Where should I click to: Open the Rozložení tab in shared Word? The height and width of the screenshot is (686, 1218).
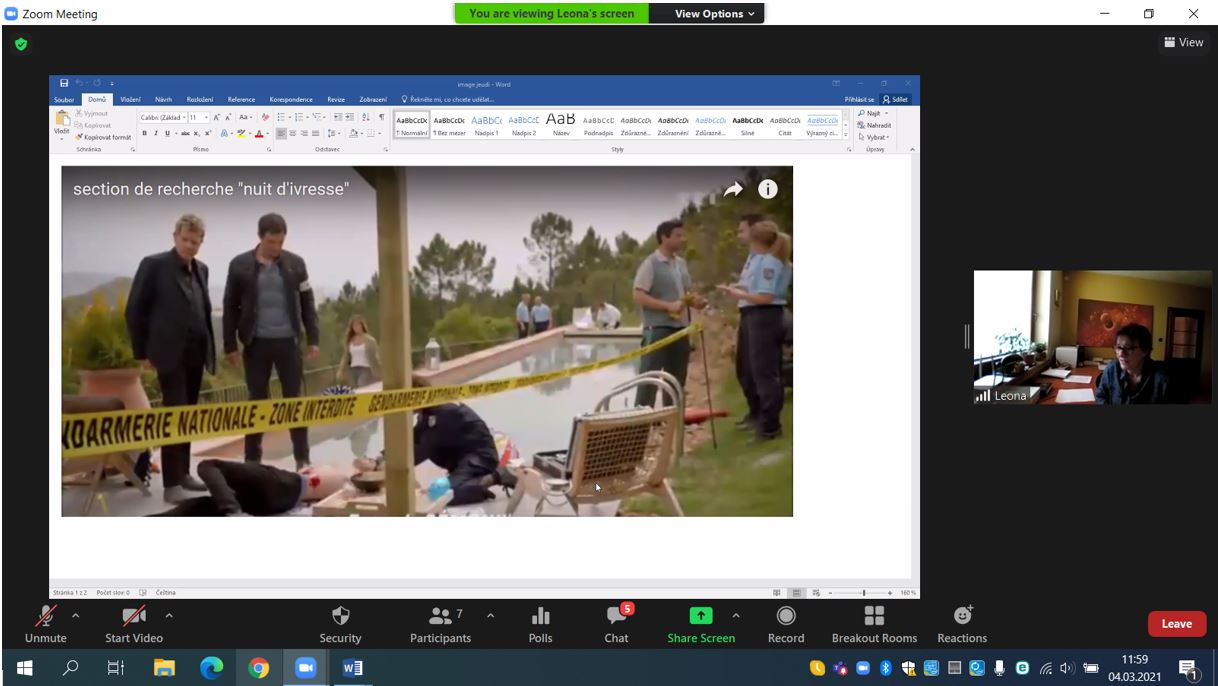pyautogui.click(x=200, y=99)
